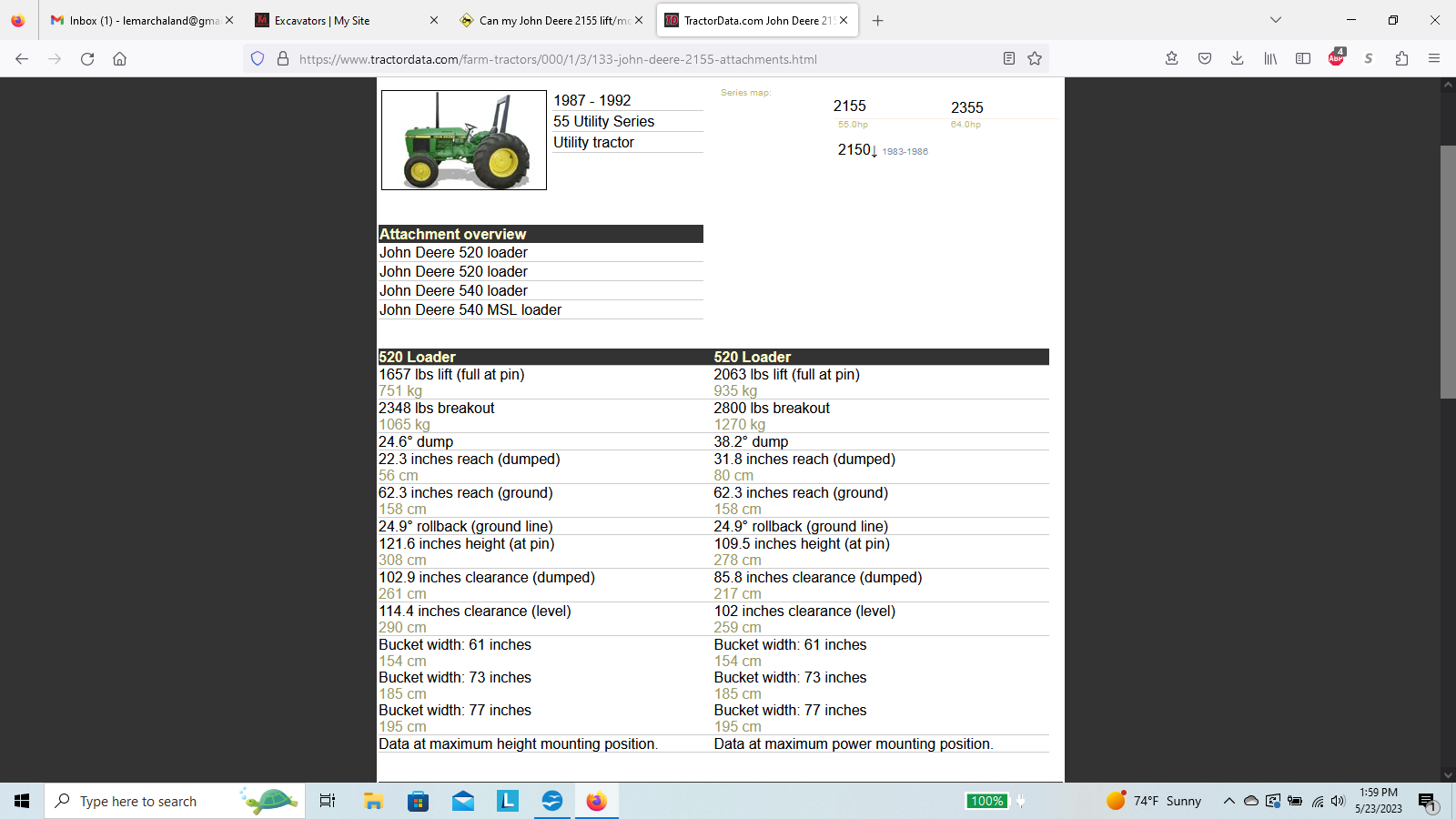Open the 74°F Sunny weather widget
Image resolution: width=1456 pixels, height=819 pixels.
1154,801
